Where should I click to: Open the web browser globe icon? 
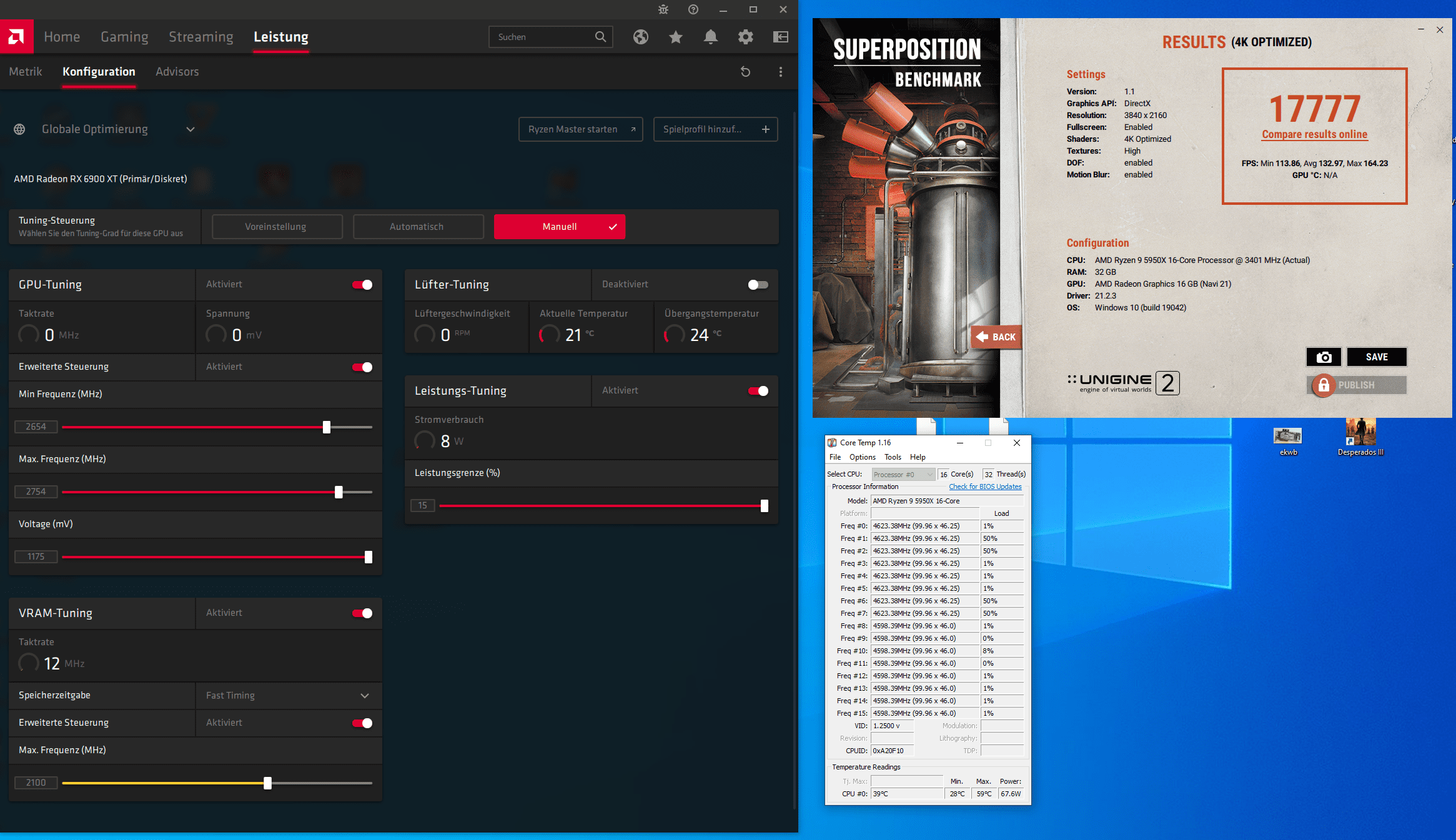[x=640, y=37]
